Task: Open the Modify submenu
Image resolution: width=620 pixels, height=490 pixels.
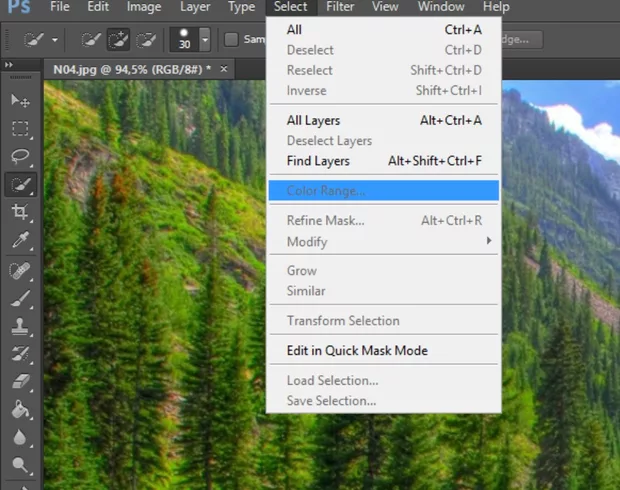Action: (384, 241)
